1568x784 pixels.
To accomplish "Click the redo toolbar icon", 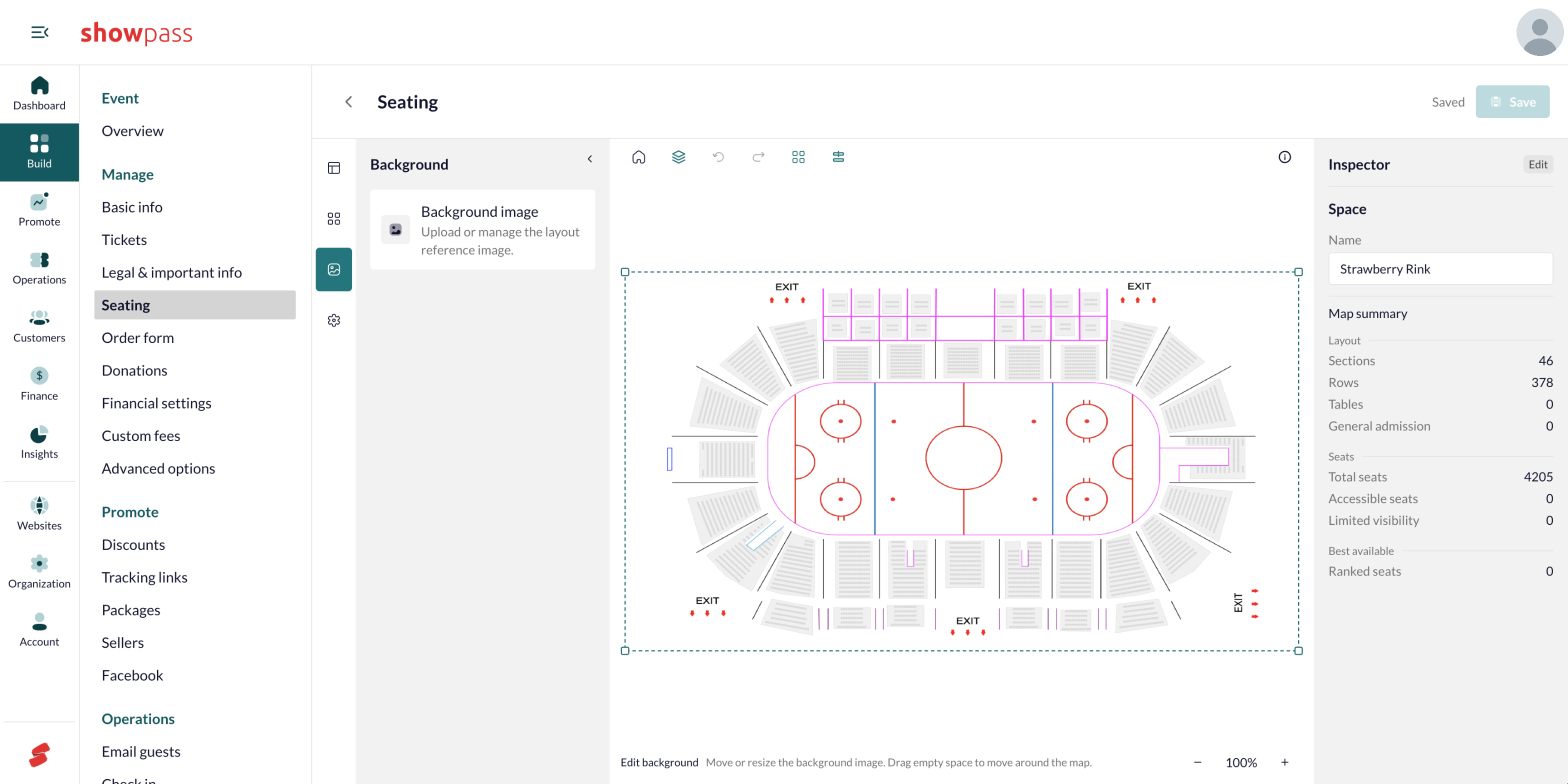I will 758,157.
